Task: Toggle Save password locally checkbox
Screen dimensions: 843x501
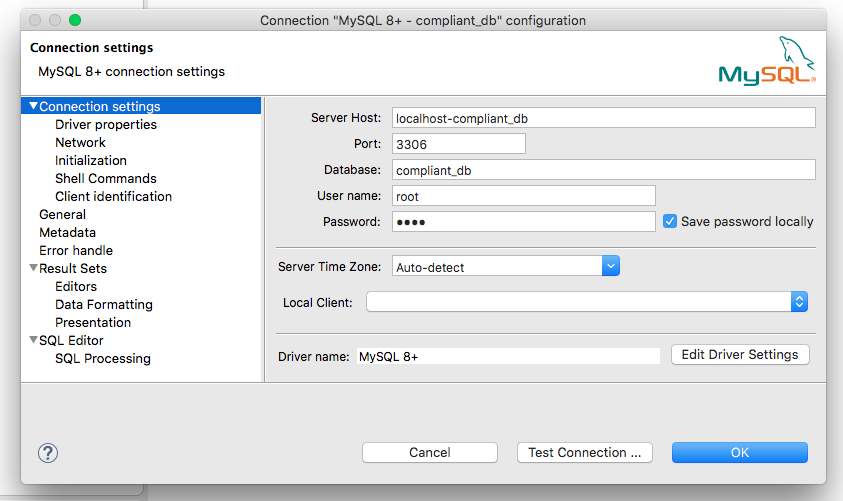Action: (670, 221)
